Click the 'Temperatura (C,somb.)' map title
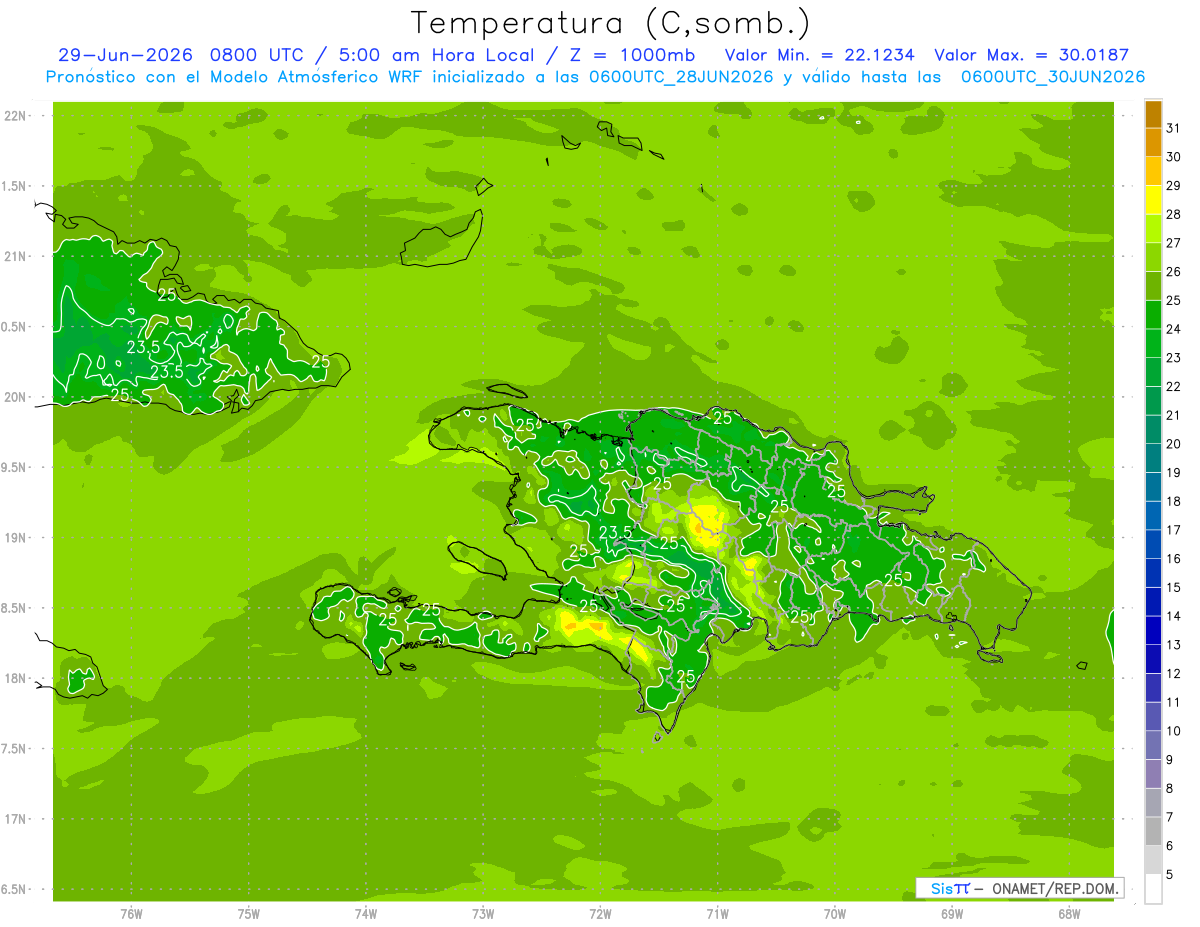Screen dimensions: 1200x927 click(610, 23)
